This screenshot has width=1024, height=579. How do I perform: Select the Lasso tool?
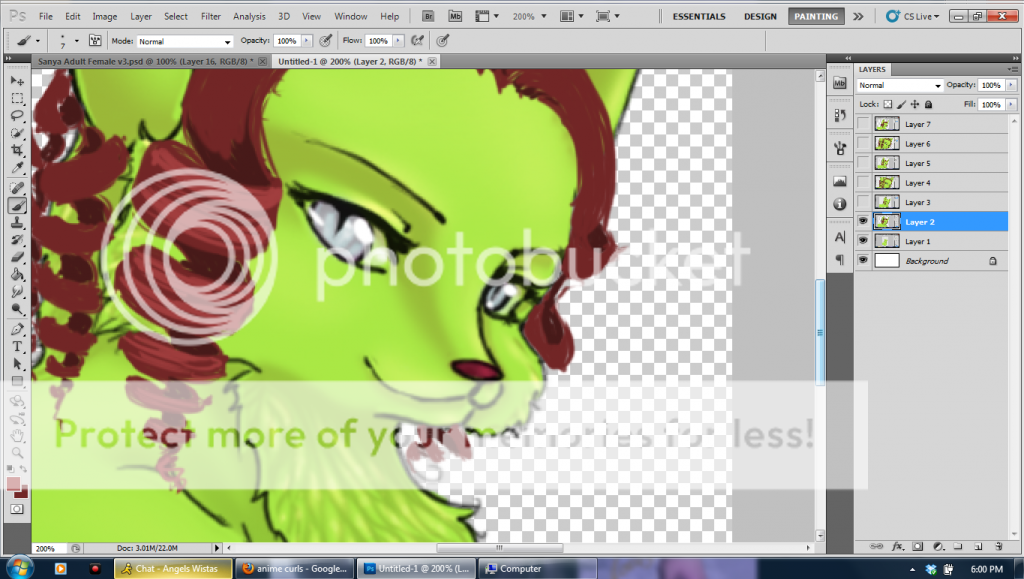tap(17, 115)
